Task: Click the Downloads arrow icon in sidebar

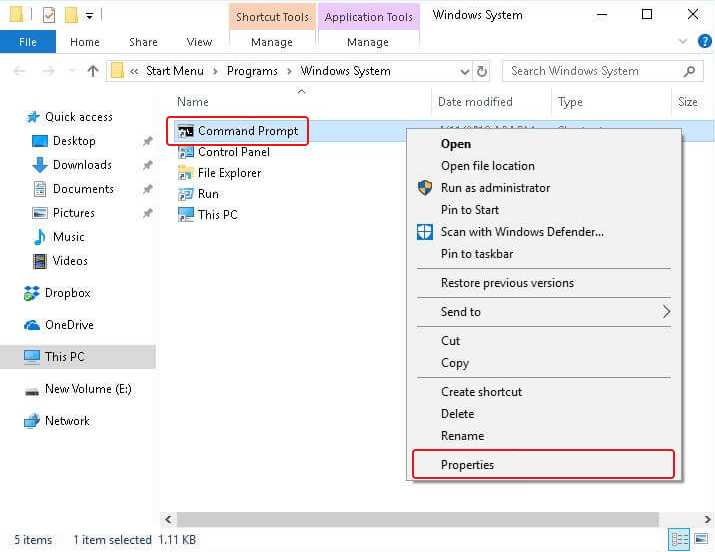Action: point(40,165)
